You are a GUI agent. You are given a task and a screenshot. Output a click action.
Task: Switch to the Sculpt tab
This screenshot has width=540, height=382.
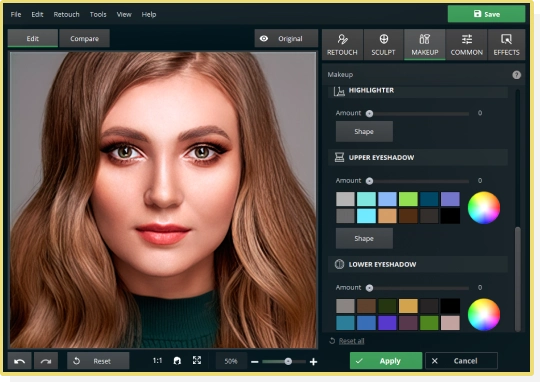pyautogui.click(x=383, y=45)
